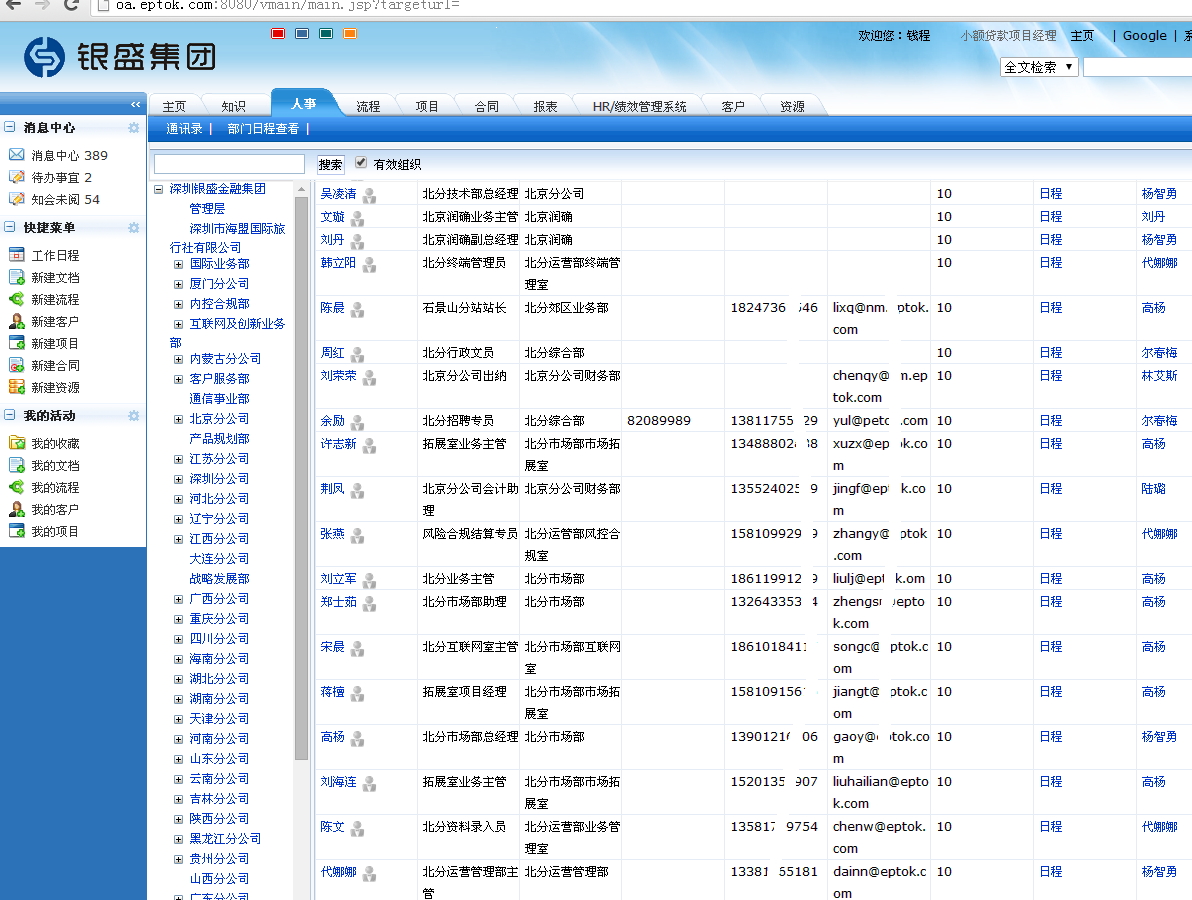Viewport: 1192px width, 900px height.
Task: Expand the 江苏分公司 tree node
Action: [x=179, y=460]
